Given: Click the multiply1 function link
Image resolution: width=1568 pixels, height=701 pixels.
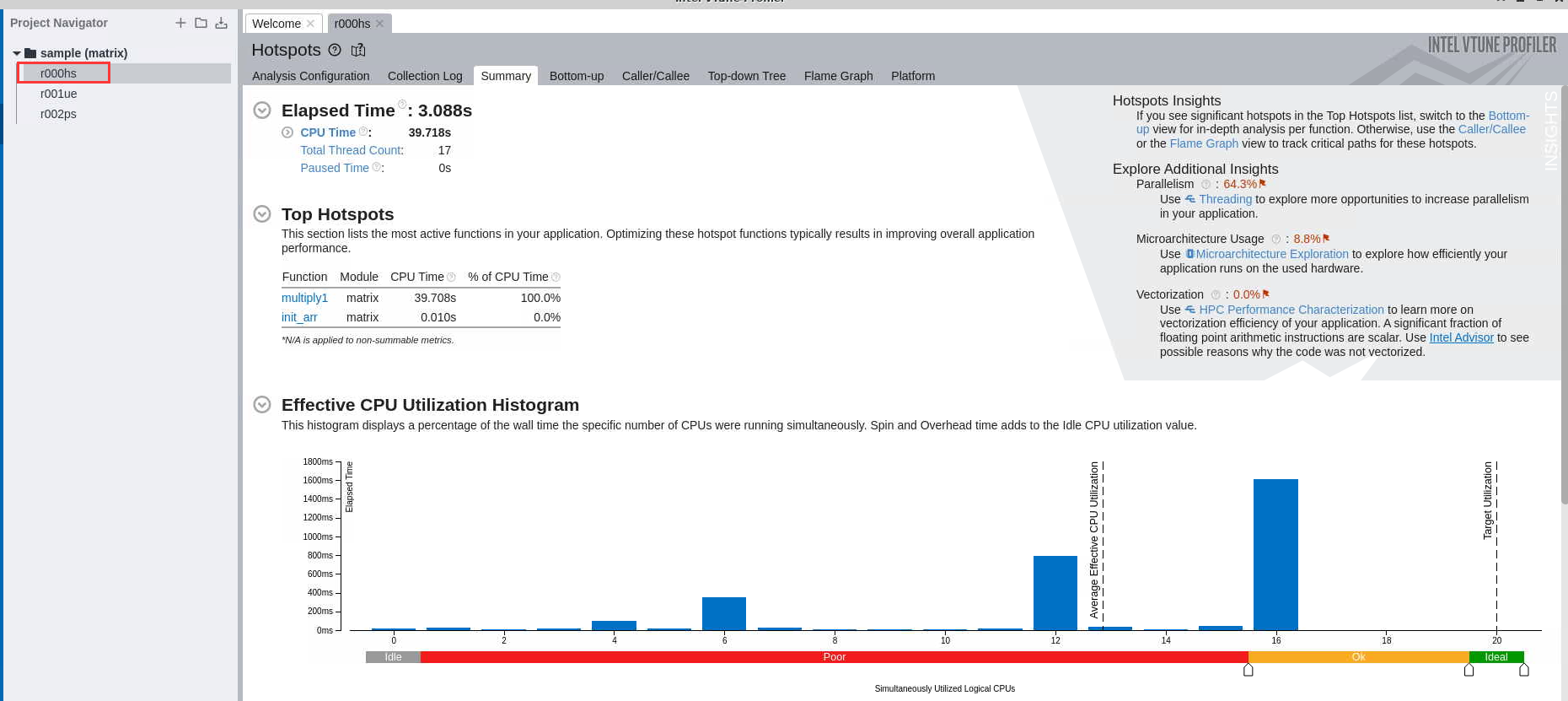Looking at the screenshot, I should click(304, 298).
